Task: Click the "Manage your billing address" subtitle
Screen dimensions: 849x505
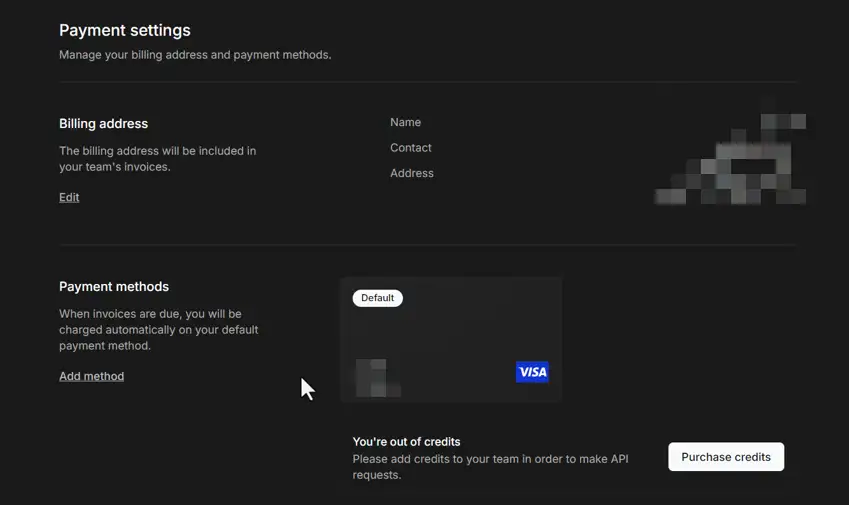Action: [195, 55]
